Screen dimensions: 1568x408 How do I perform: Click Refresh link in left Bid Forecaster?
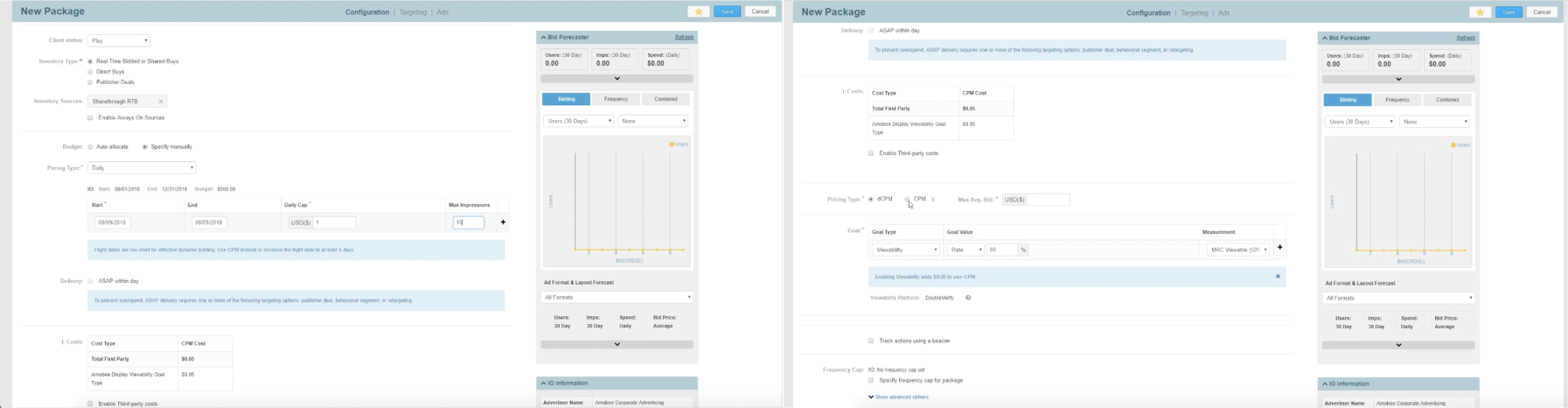[684, 38]
